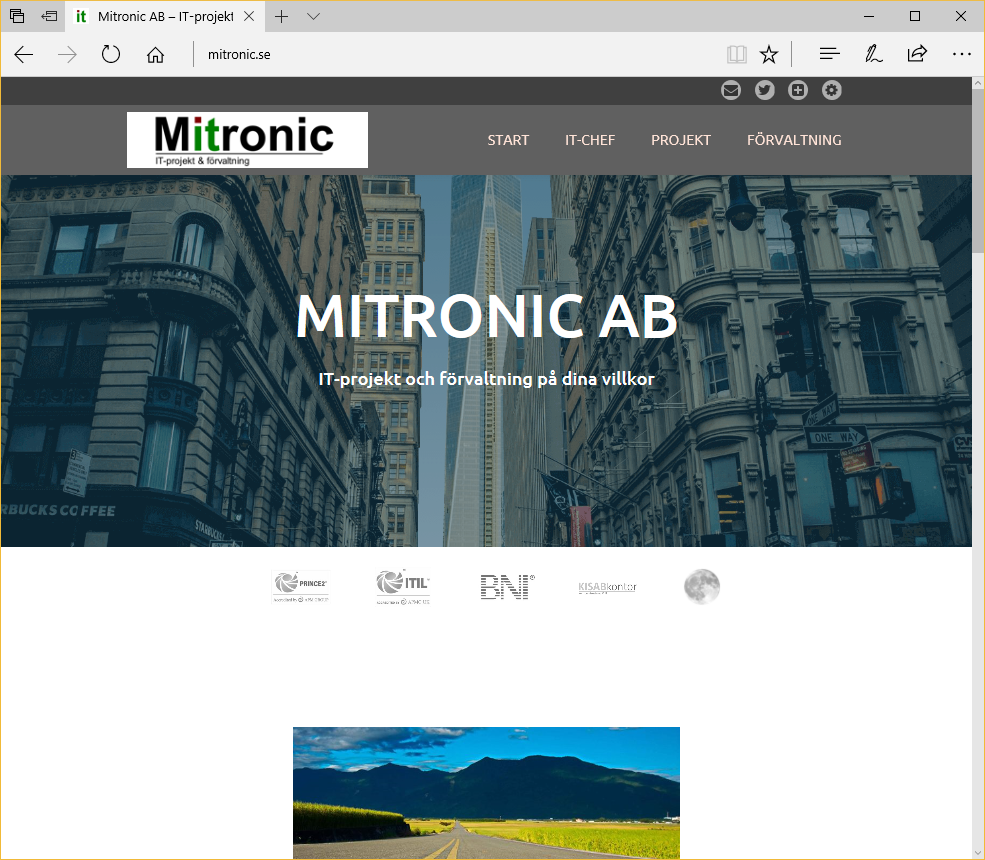
Task: Open the Share icon in toolbar
Action: [x=917, y=54]
